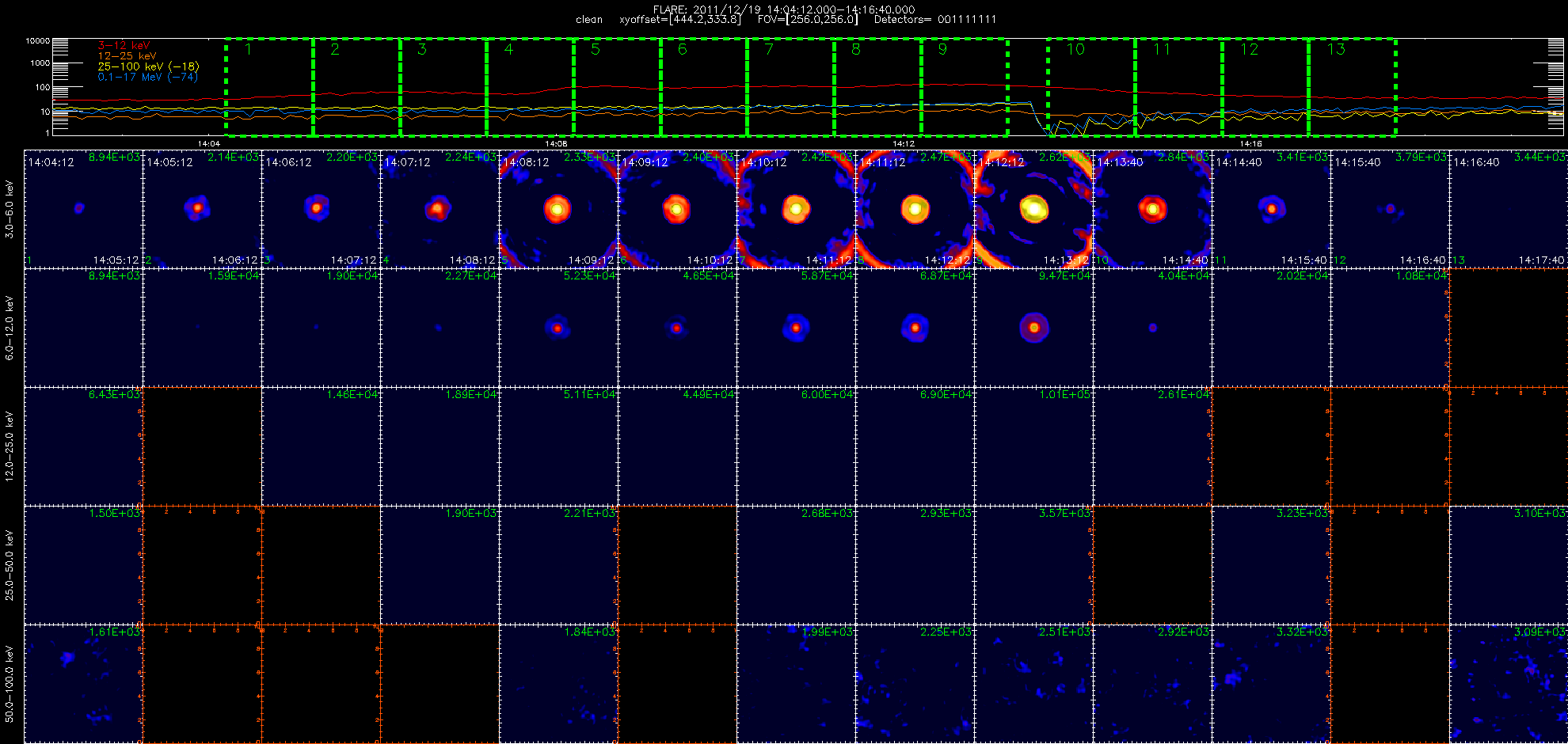Open the 50-100 keV image labeled 3.09E+03
The image size is (1568, 744).
(x=1509, y=684)
